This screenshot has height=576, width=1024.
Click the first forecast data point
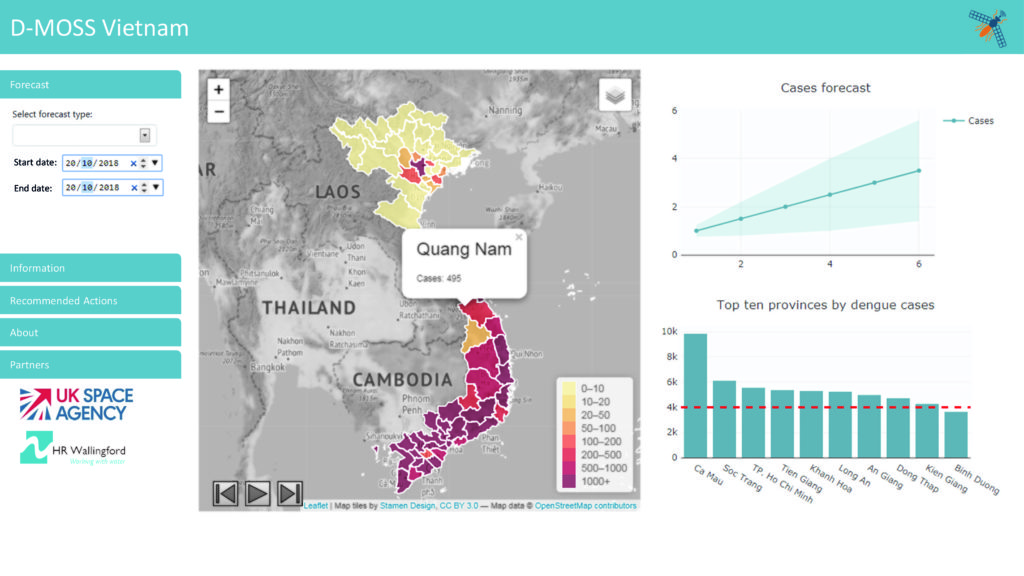click(696, 231)
